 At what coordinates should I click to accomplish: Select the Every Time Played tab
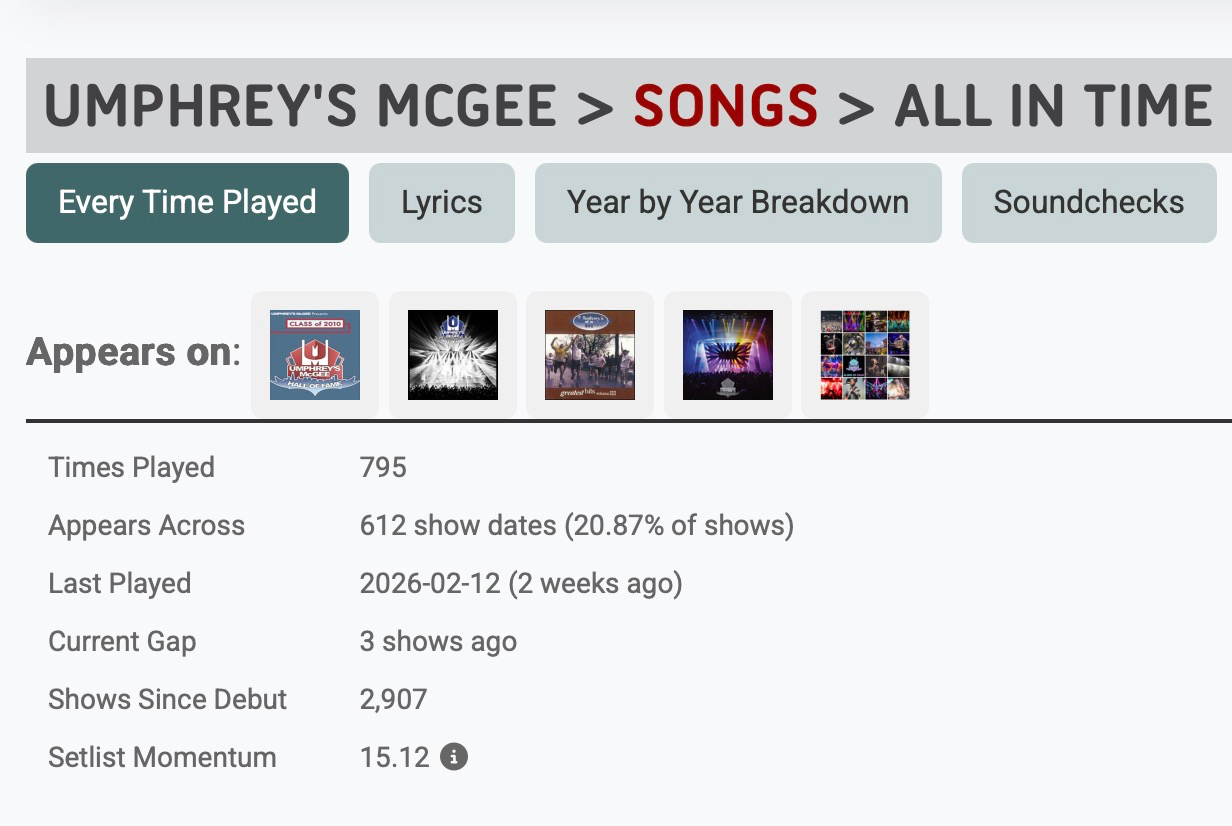click(x=187, y=203)
